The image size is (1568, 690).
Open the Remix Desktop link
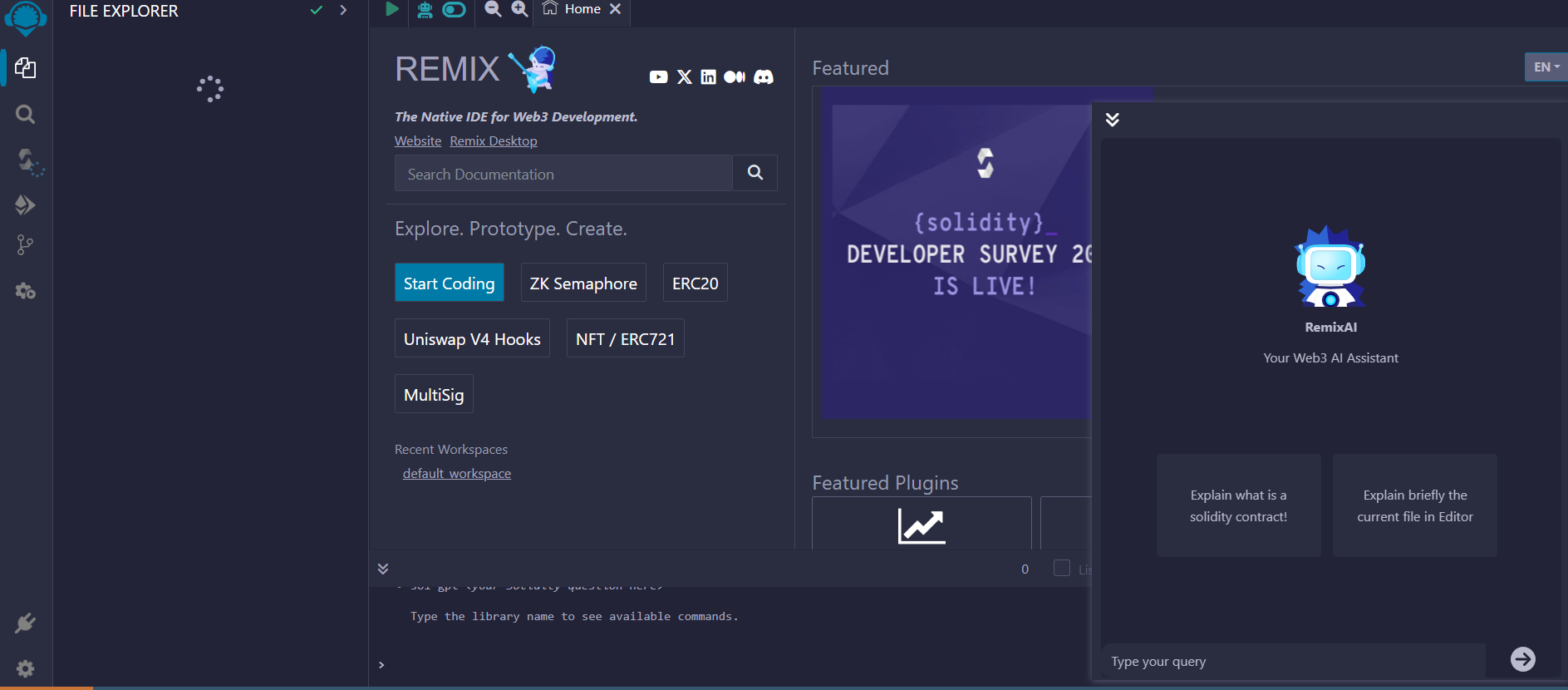click(x=494, y=141)
